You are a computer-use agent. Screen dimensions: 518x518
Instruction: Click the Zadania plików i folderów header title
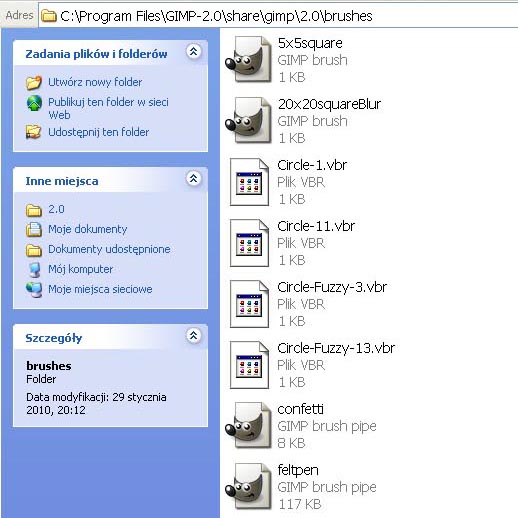click(x=96, y=54)
